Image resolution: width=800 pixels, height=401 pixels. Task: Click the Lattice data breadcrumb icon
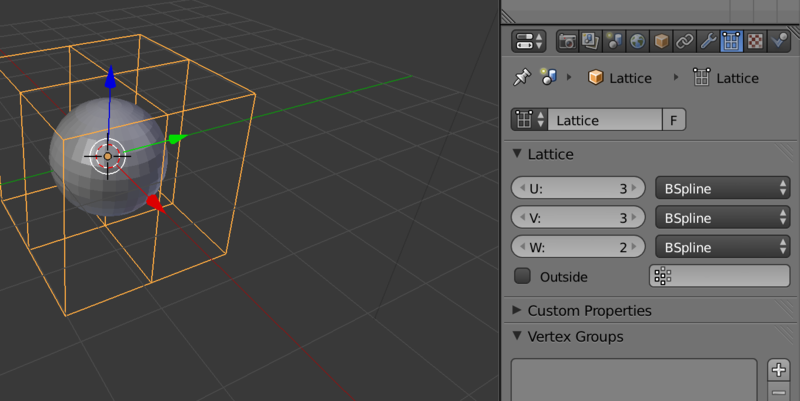click(701, 77)
